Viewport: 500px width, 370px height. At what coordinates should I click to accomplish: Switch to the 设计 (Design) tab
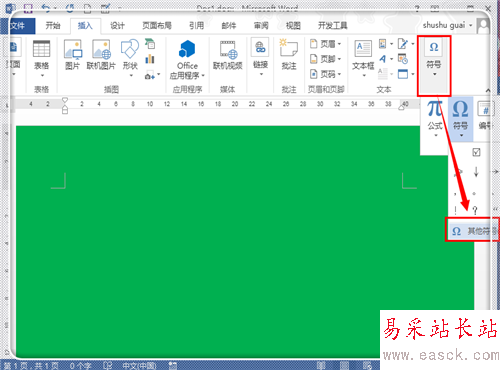tap(117, 26)
